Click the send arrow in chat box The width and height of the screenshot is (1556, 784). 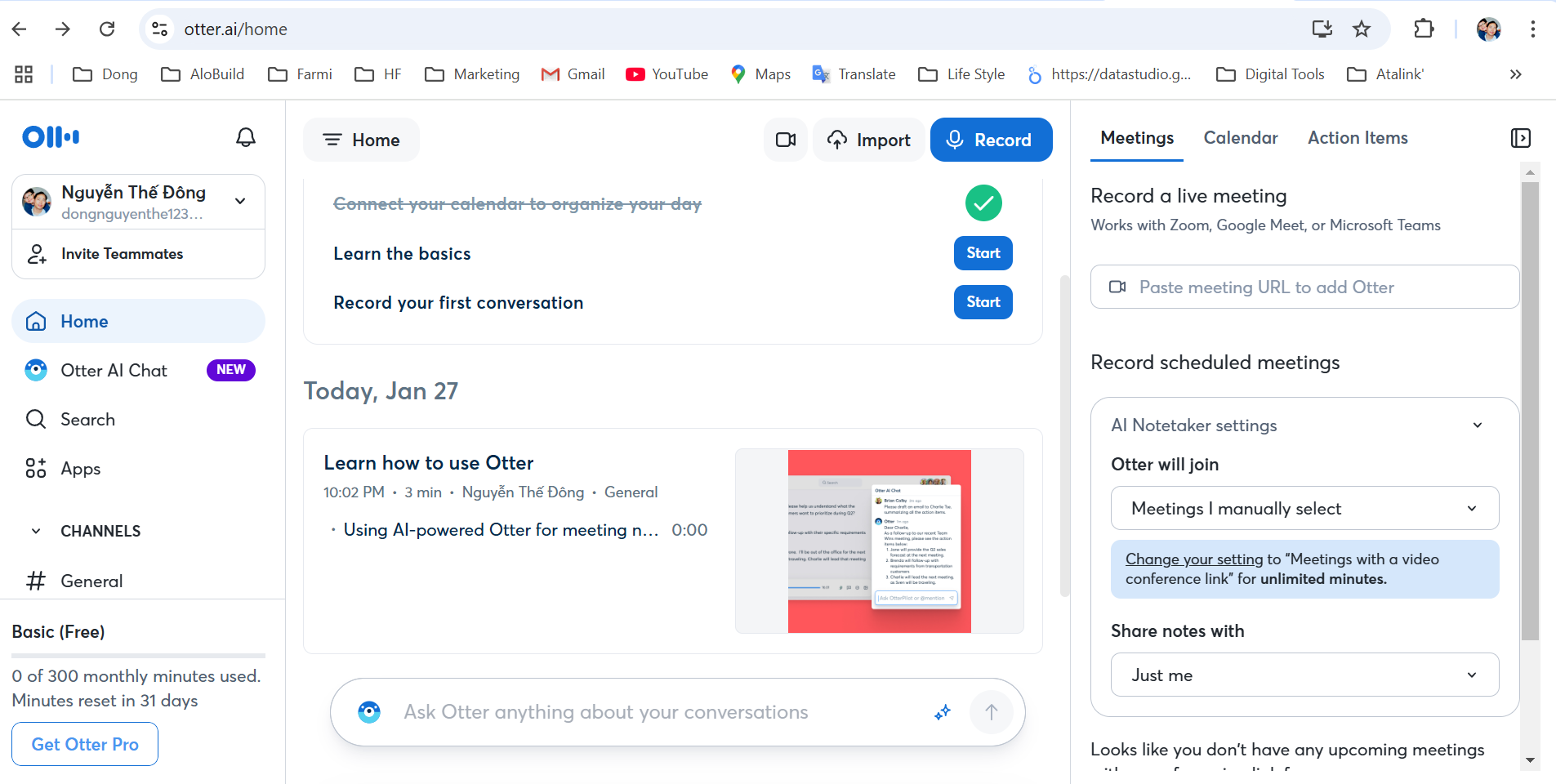[x=992, y=712]
